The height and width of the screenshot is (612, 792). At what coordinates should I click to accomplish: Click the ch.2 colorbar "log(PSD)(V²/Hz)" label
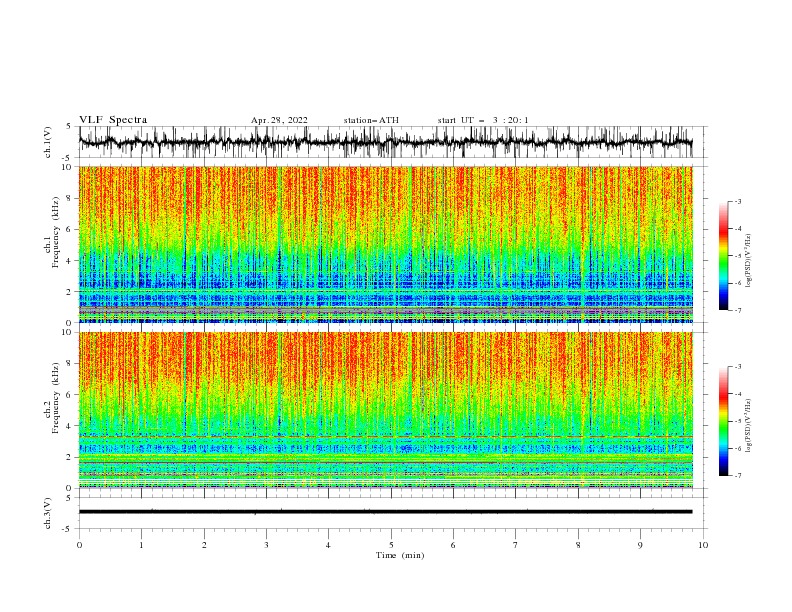pyautogui.click(x=749, y=426)
